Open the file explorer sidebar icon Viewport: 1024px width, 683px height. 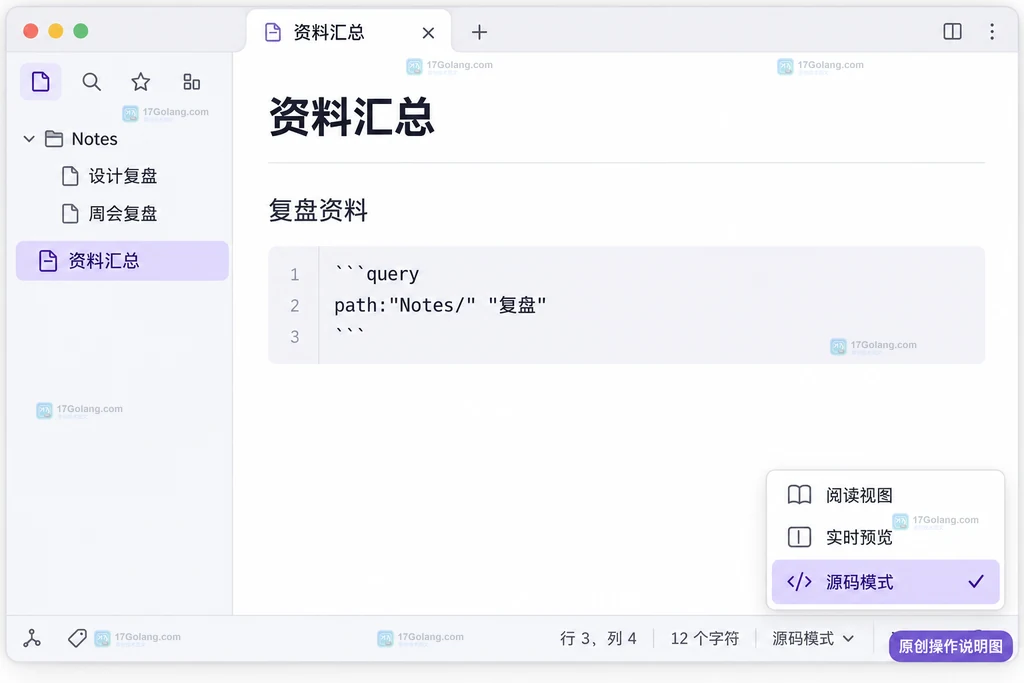coord(40,82)
